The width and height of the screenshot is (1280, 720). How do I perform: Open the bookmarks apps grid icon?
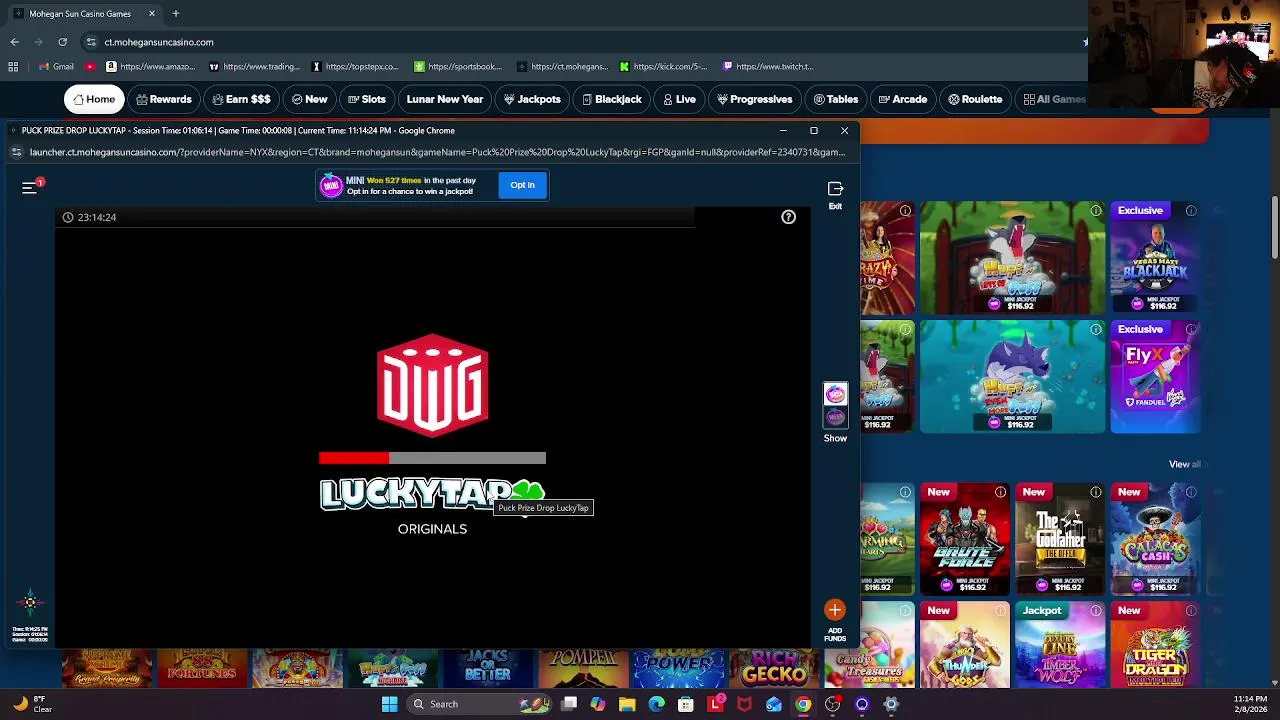tap(13, 67)
